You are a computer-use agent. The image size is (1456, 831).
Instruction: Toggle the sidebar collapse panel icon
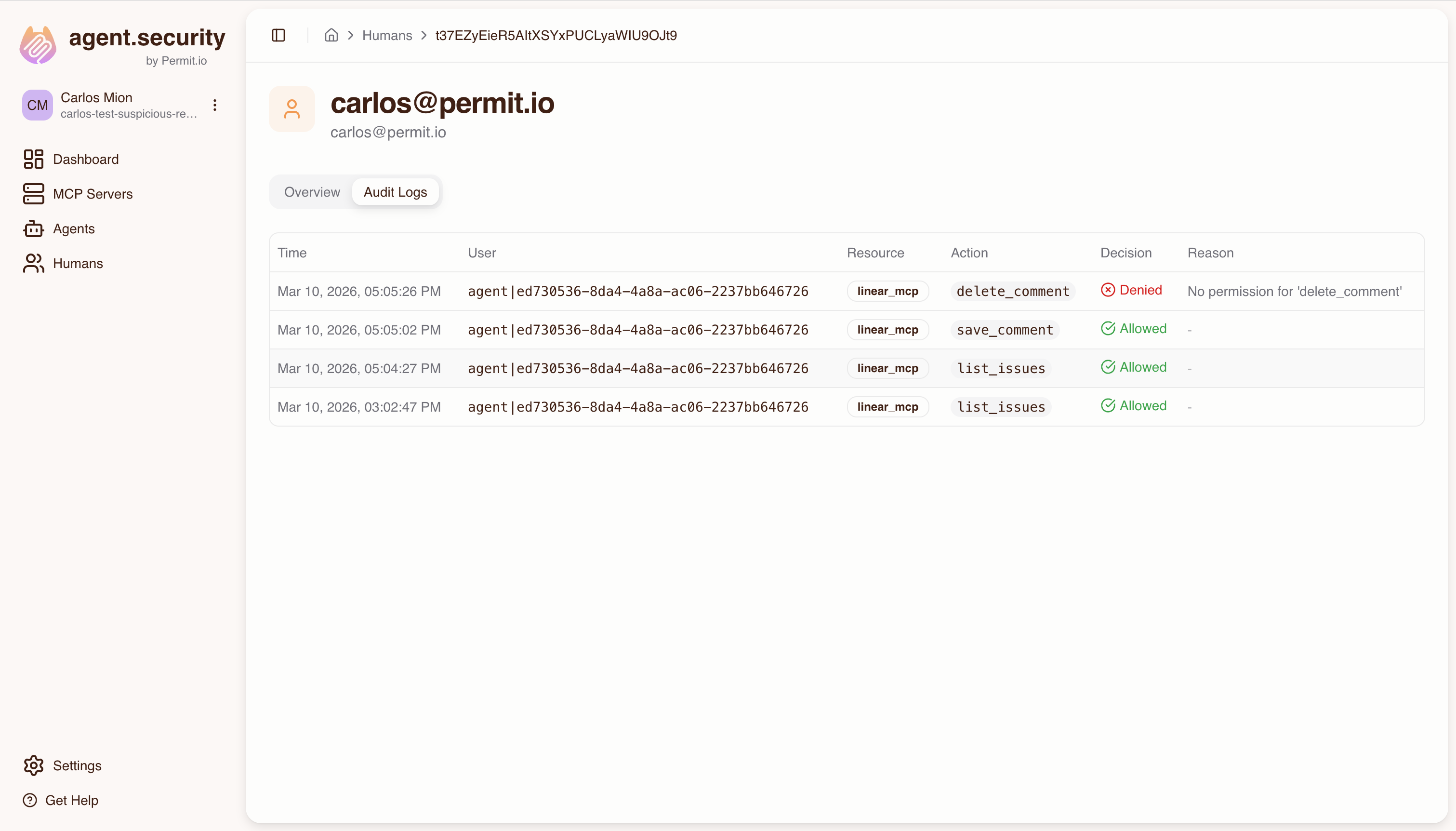point(278,35)
